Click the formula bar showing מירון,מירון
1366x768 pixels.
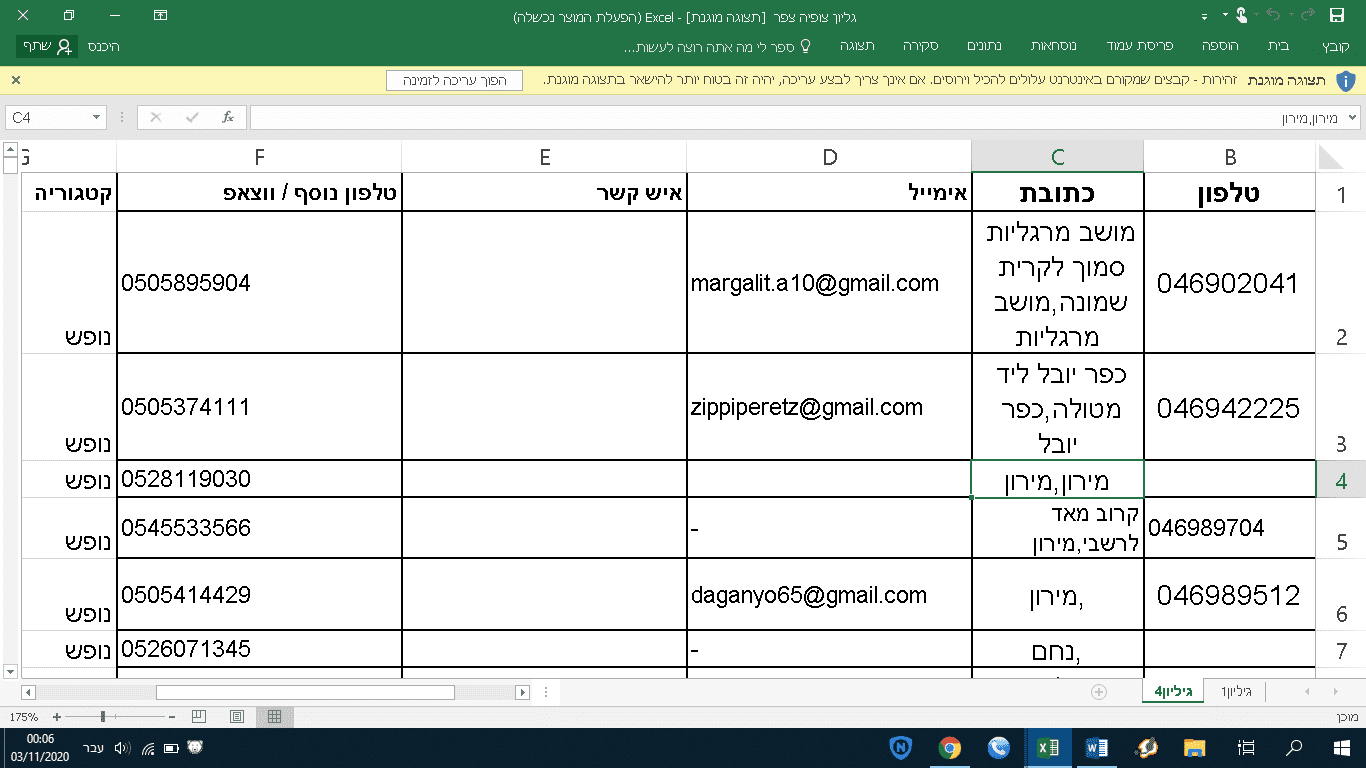click(x=797, y=118)
